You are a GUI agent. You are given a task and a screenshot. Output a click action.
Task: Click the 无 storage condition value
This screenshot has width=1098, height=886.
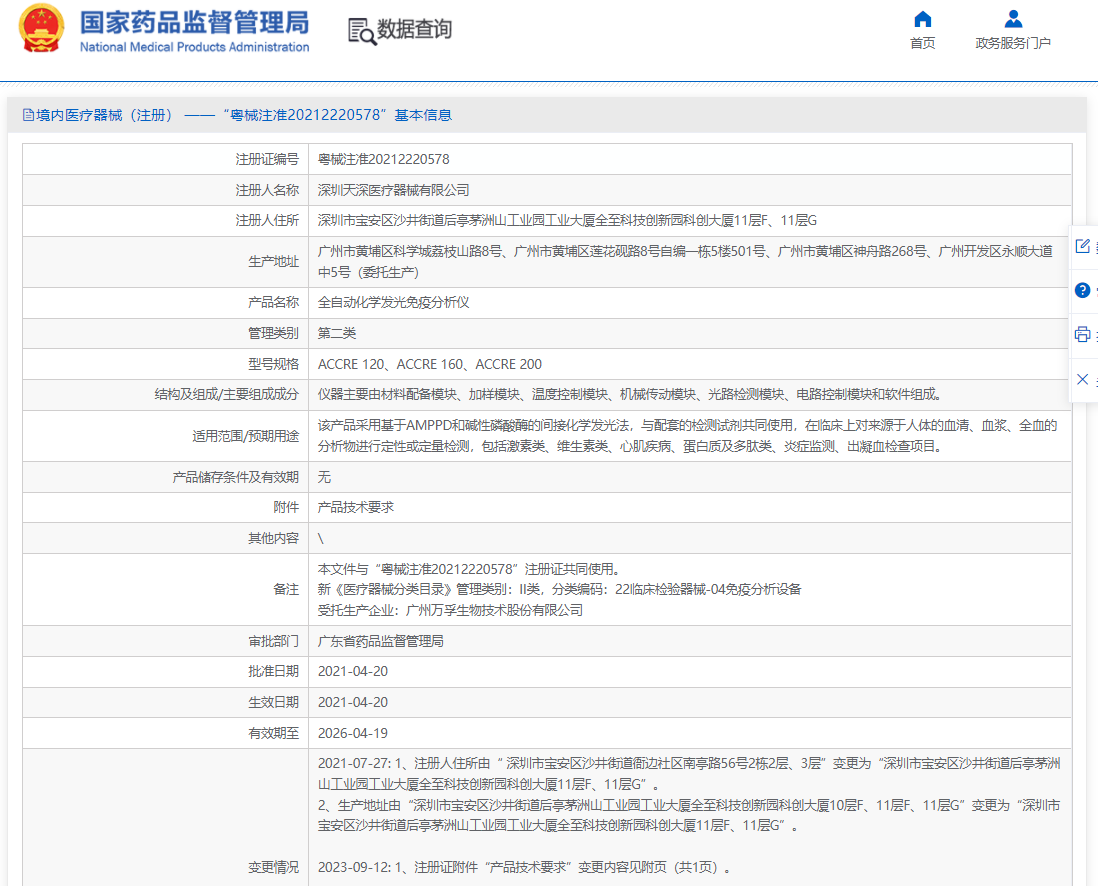click(x=324, y=477)
